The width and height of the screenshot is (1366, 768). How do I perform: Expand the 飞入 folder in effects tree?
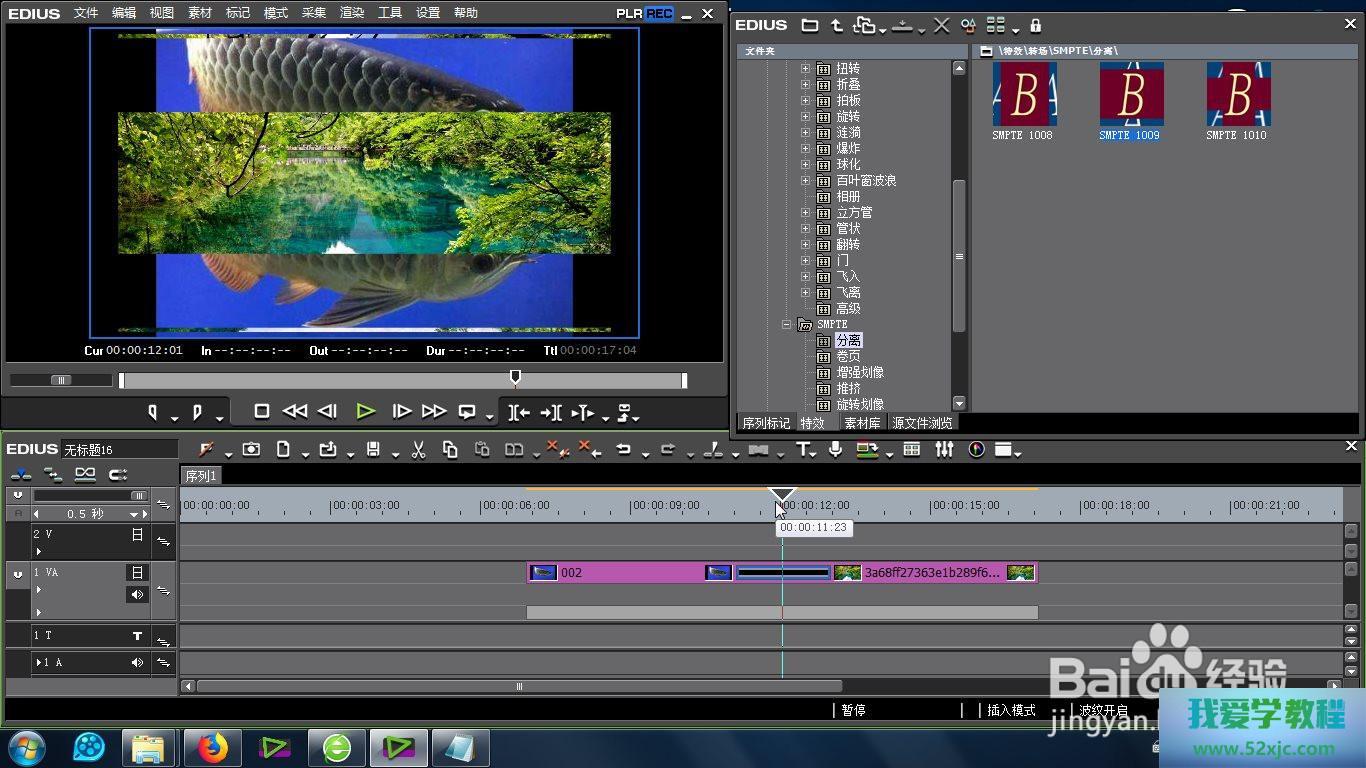(x=805, y=277)
